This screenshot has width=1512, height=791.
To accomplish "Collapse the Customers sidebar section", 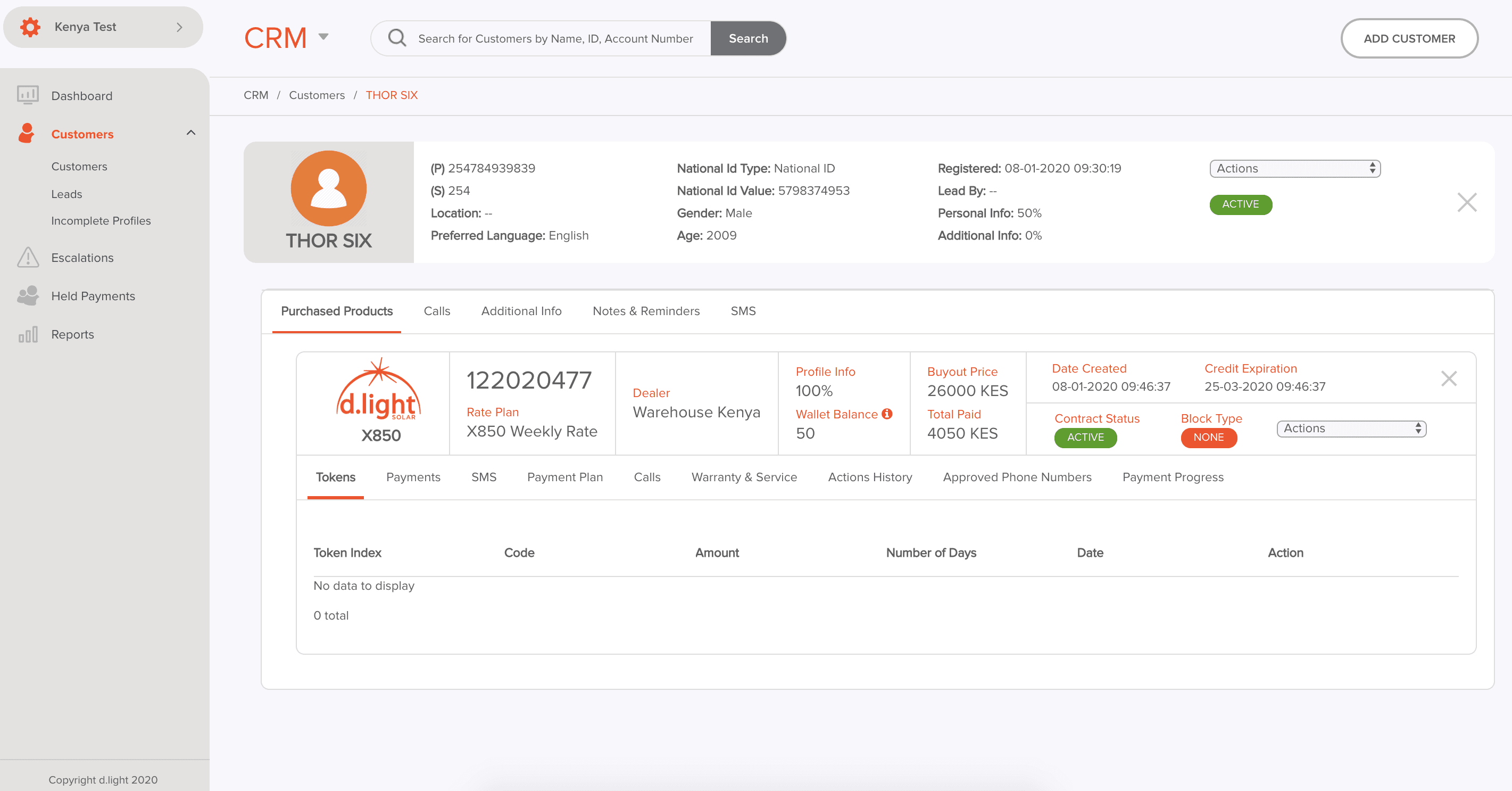I will (191, 133).
